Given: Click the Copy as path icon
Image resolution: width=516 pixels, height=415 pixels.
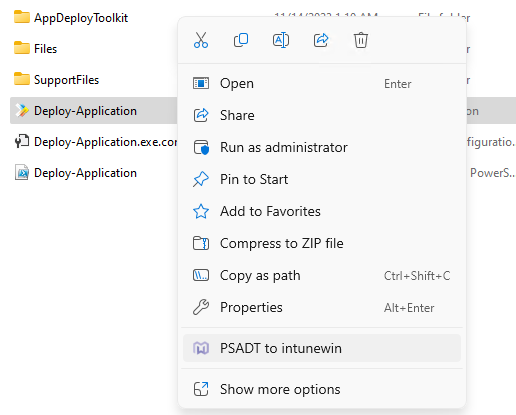Looking at the screenshot, I should [201, 275].
